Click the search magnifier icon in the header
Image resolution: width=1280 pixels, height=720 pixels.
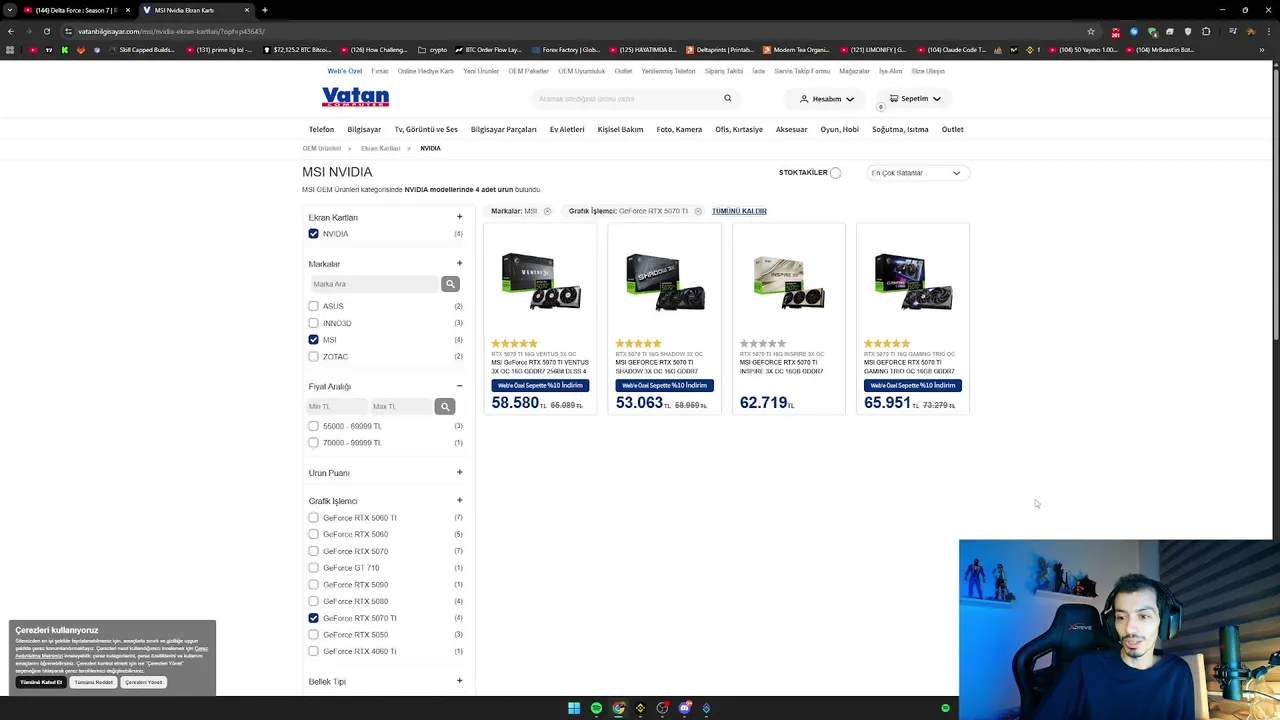(728, 98)
